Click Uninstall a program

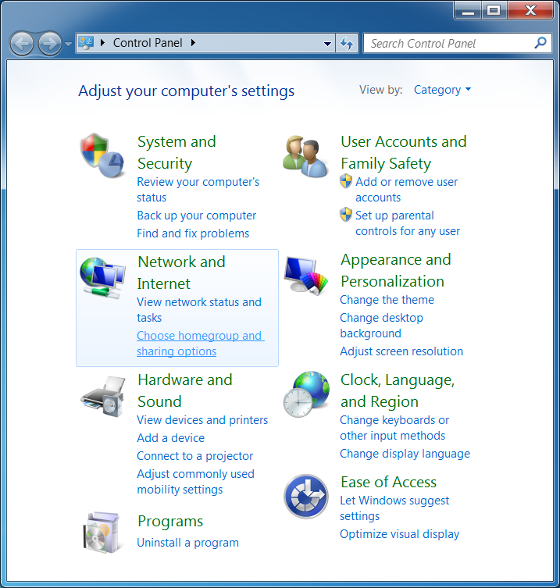point(188,543)
